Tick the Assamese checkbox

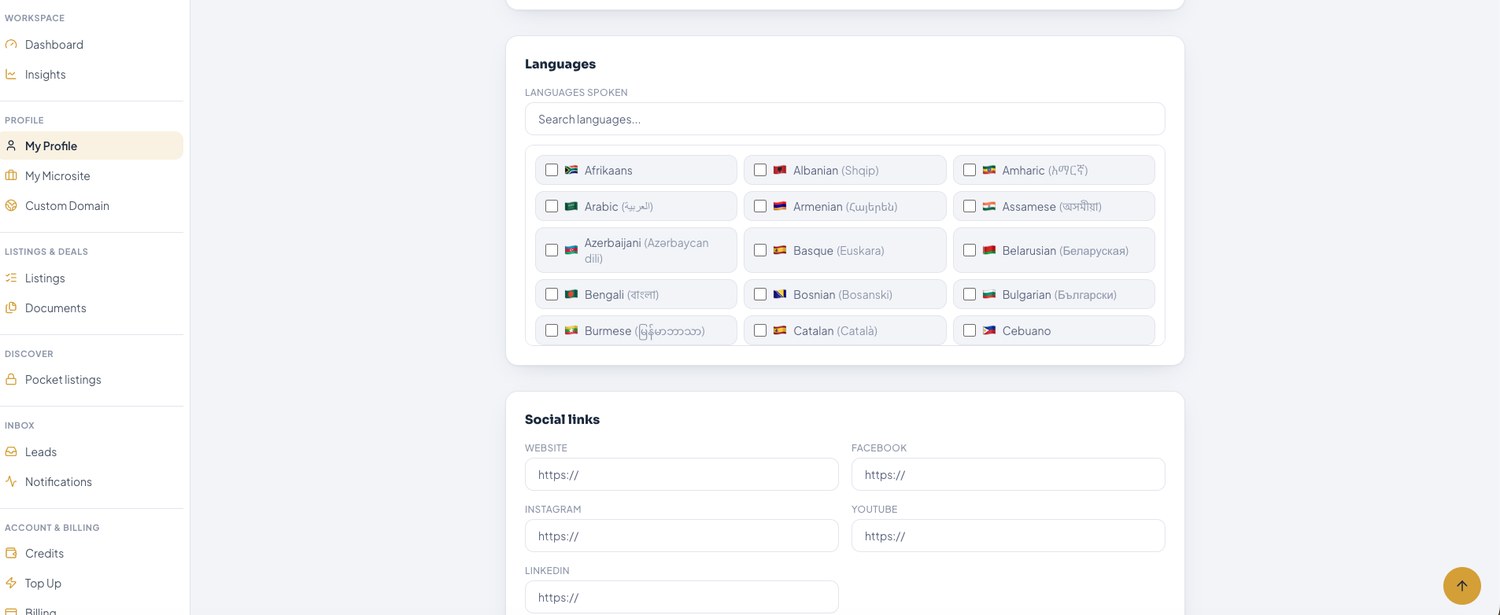(x=969, y=206)
